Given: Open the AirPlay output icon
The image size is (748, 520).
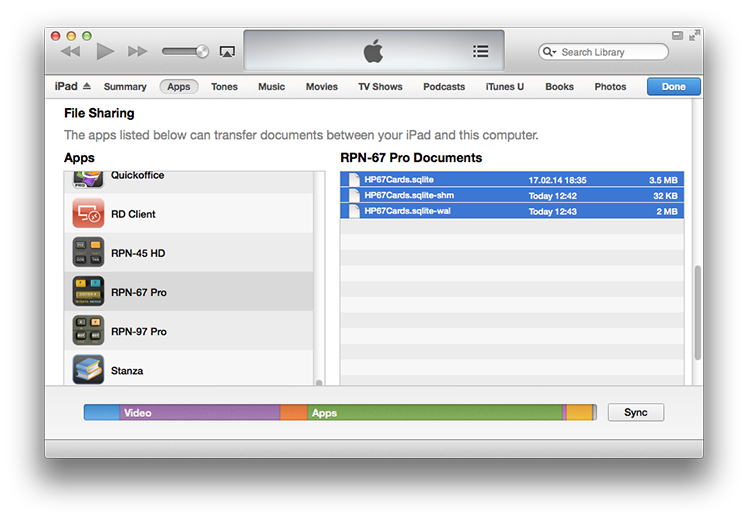Looking at the screenshot, I should tap(227, 52).
